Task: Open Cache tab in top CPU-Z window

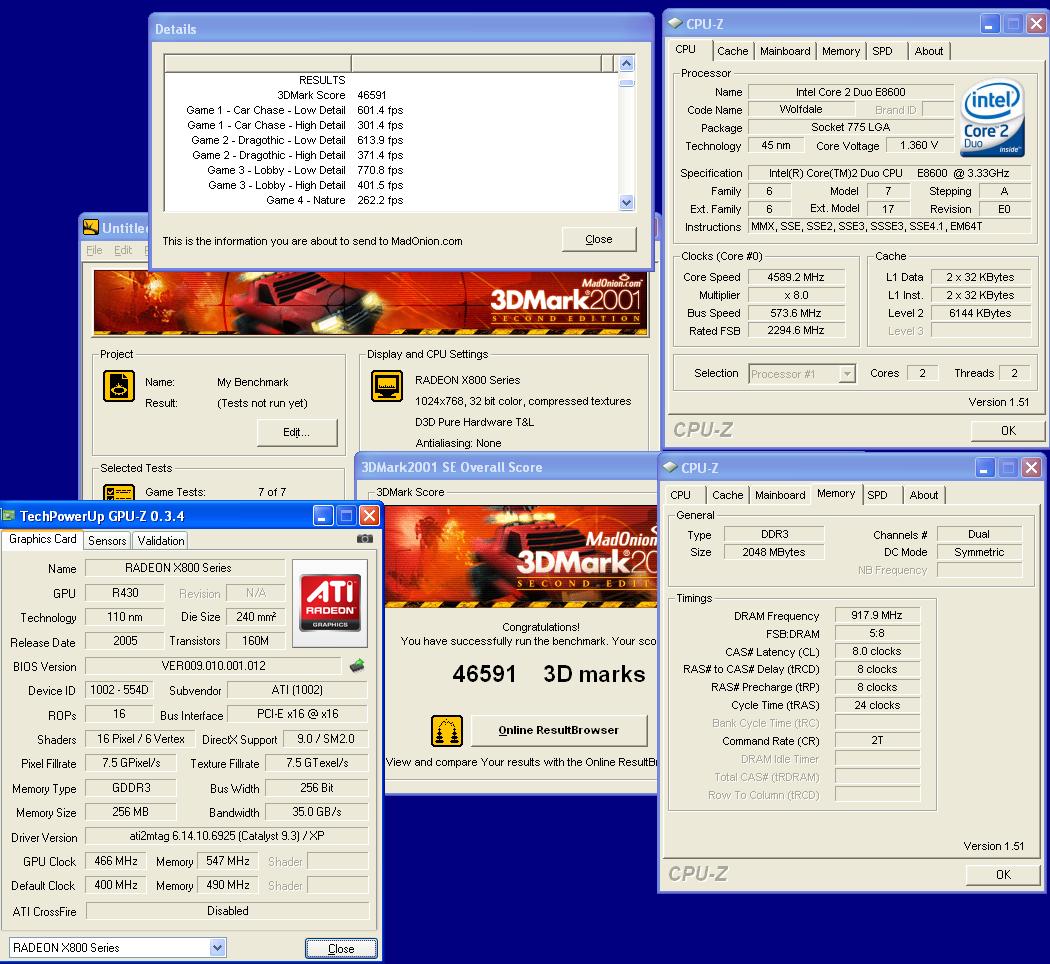Action: click(733, 51)
